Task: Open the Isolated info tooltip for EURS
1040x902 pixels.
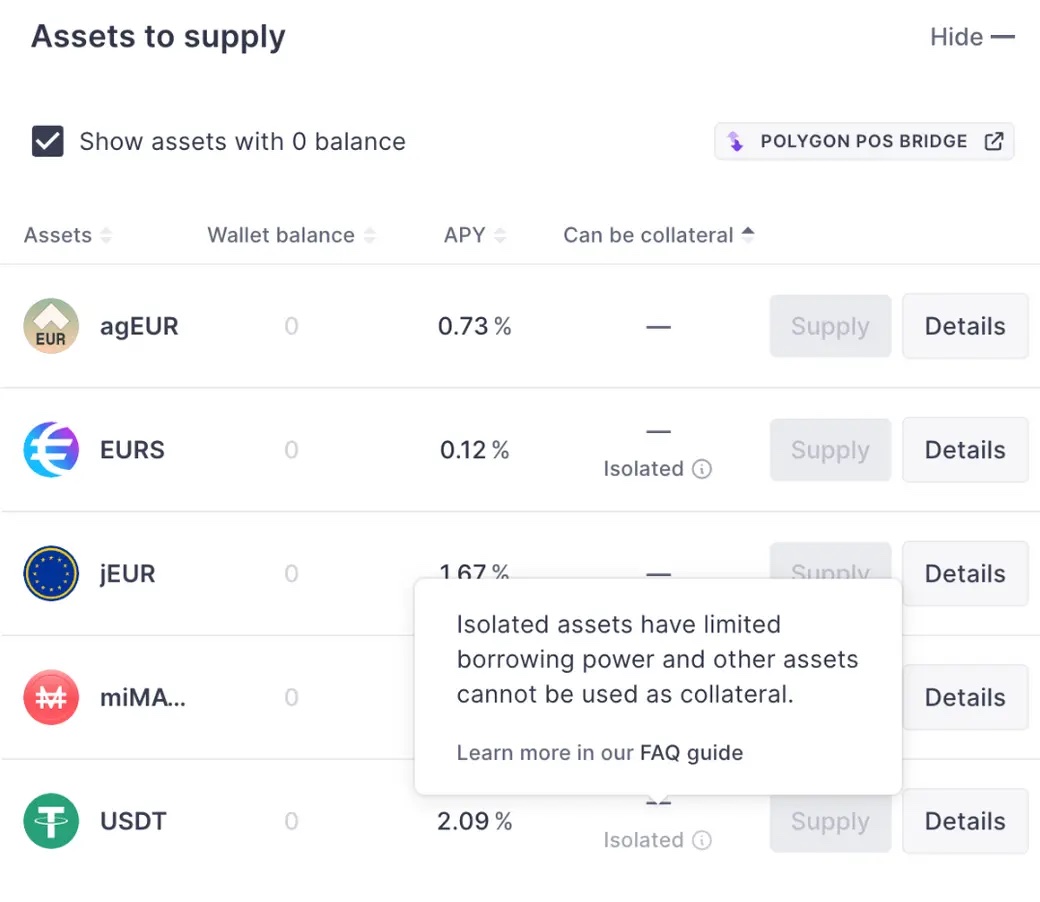Action: (x=703, y=469)
